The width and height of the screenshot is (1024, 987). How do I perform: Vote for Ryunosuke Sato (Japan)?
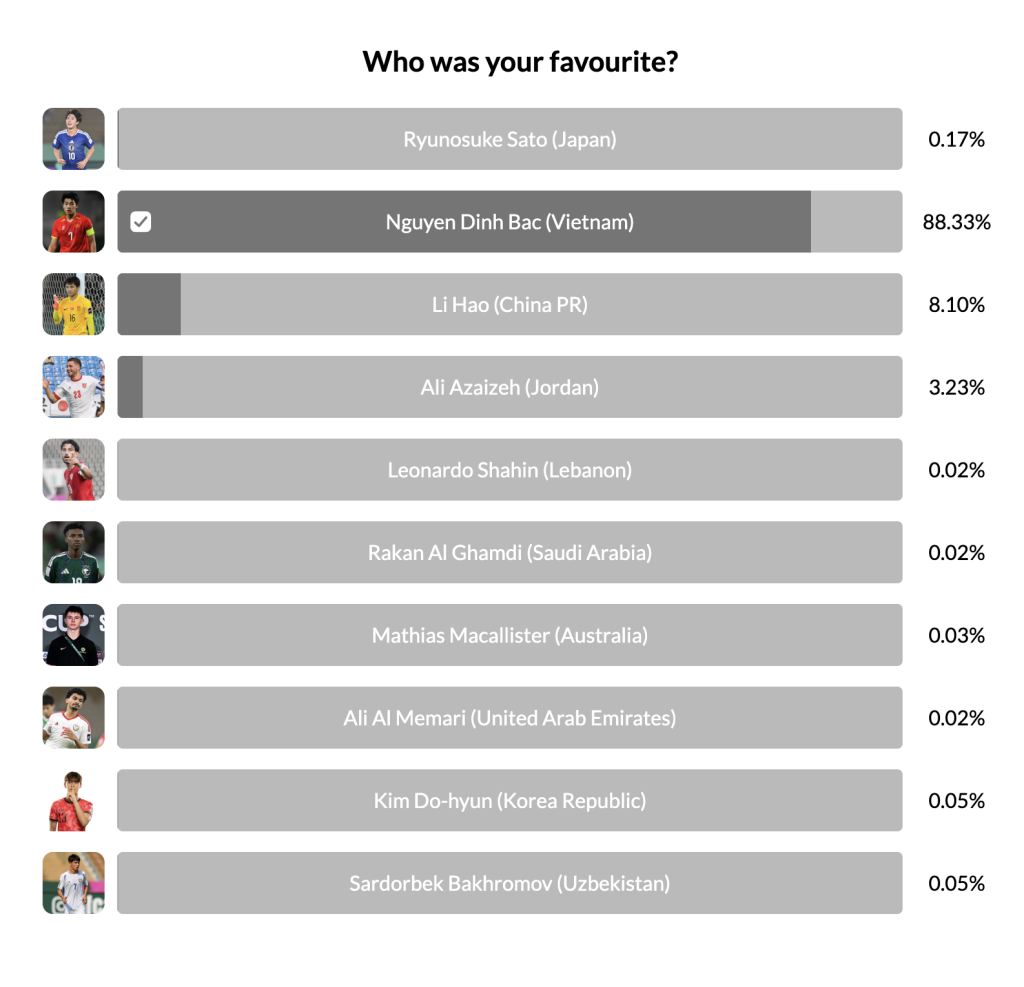pyautogui.click(x=509, y=139)
